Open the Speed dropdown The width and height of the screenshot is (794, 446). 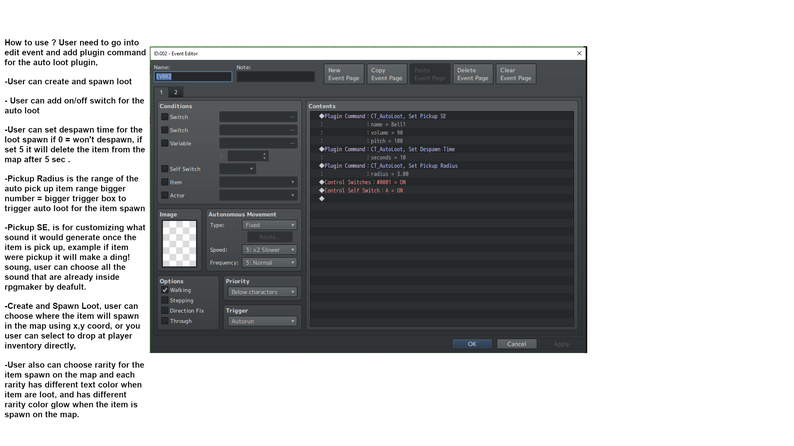(270, 250)
